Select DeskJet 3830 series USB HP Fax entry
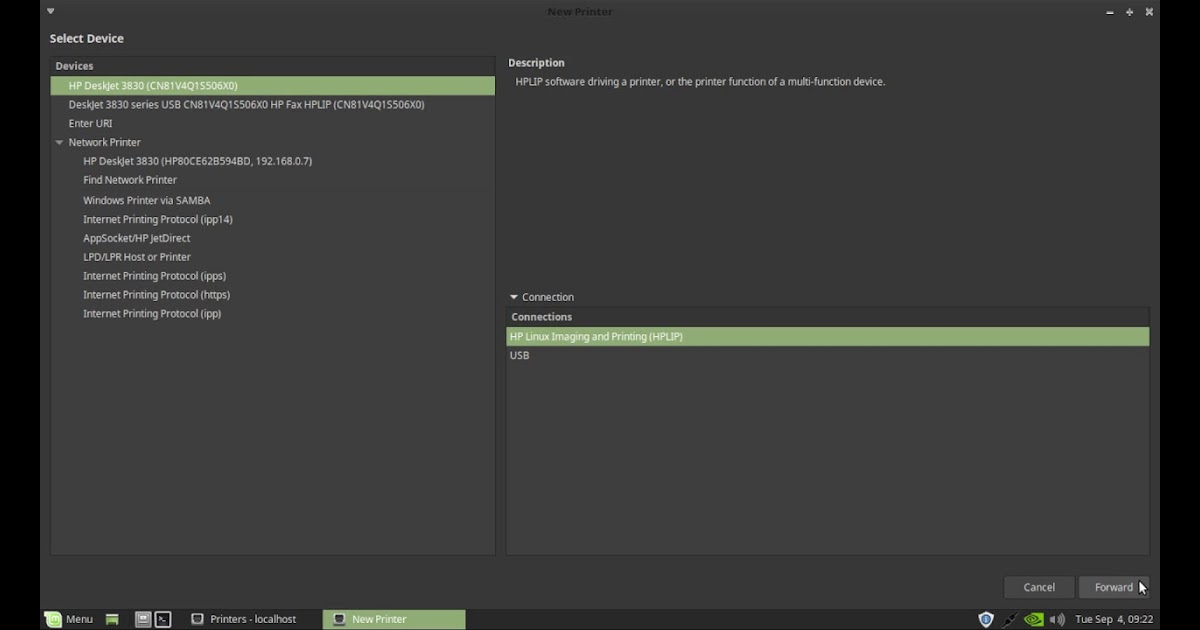Screen dimensions: 1200x630 (272, 105)
